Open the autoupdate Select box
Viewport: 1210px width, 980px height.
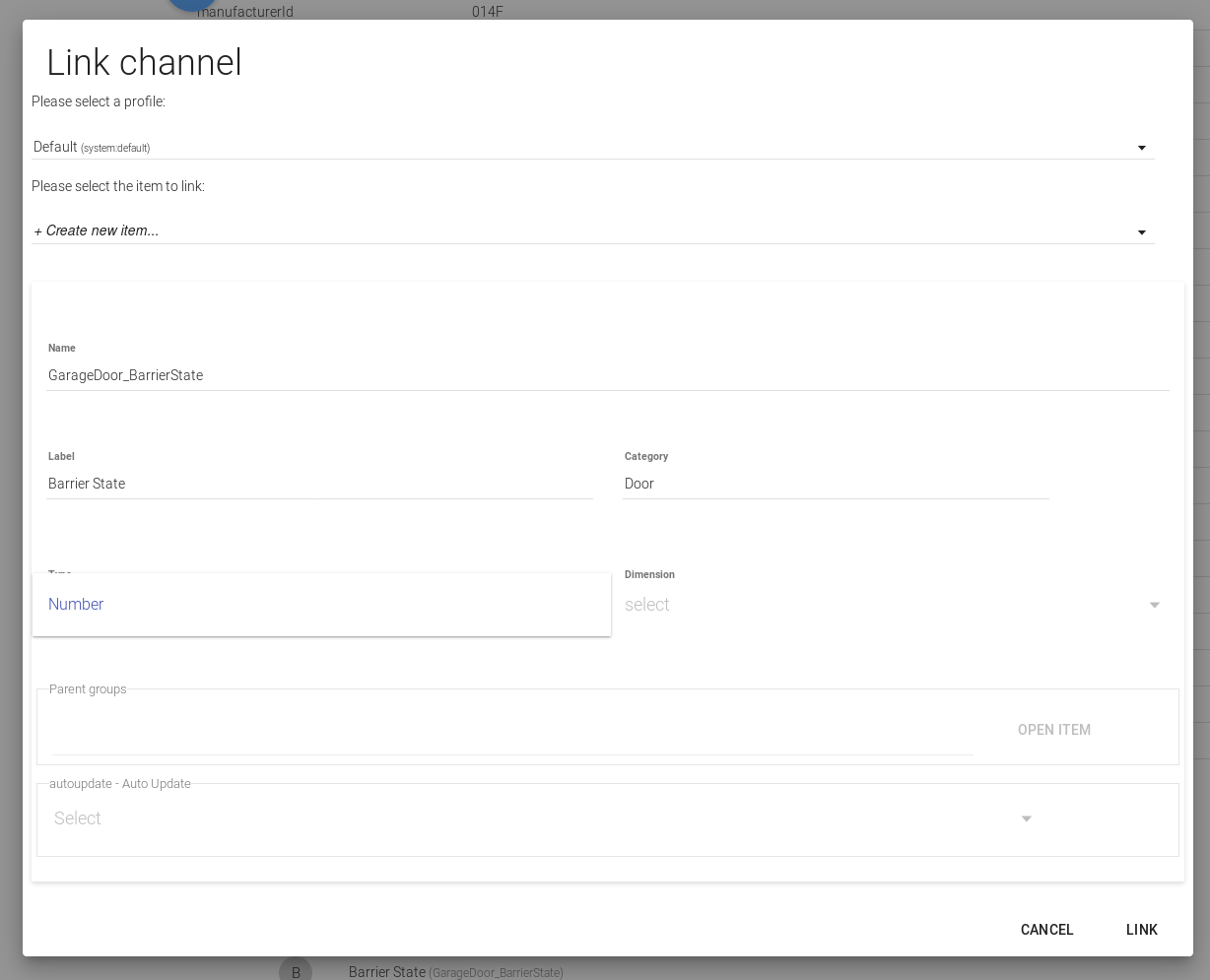tap(532, 818)
